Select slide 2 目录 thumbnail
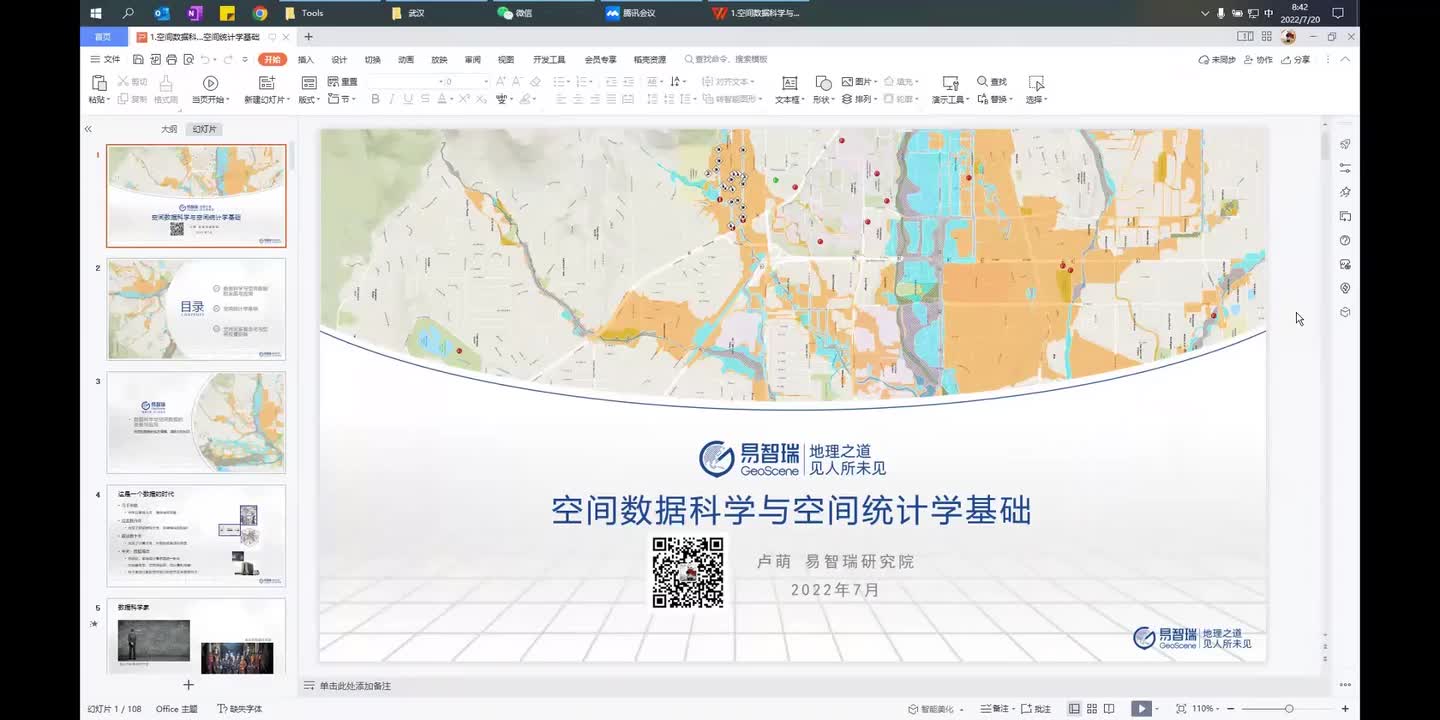The height and width of the screenshot is (720, 1440). click(x=196, y=309)
